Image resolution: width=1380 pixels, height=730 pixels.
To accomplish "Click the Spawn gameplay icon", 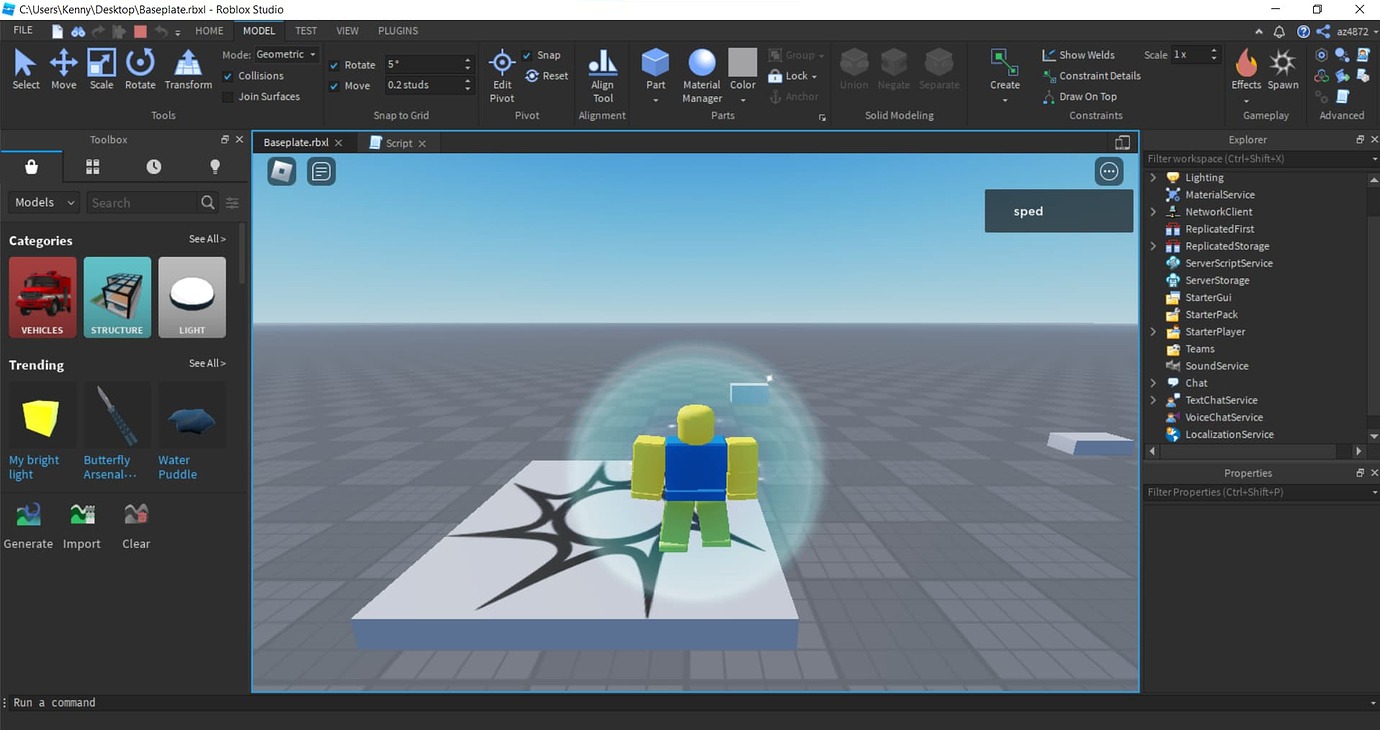I will [x=1283, y=70].
